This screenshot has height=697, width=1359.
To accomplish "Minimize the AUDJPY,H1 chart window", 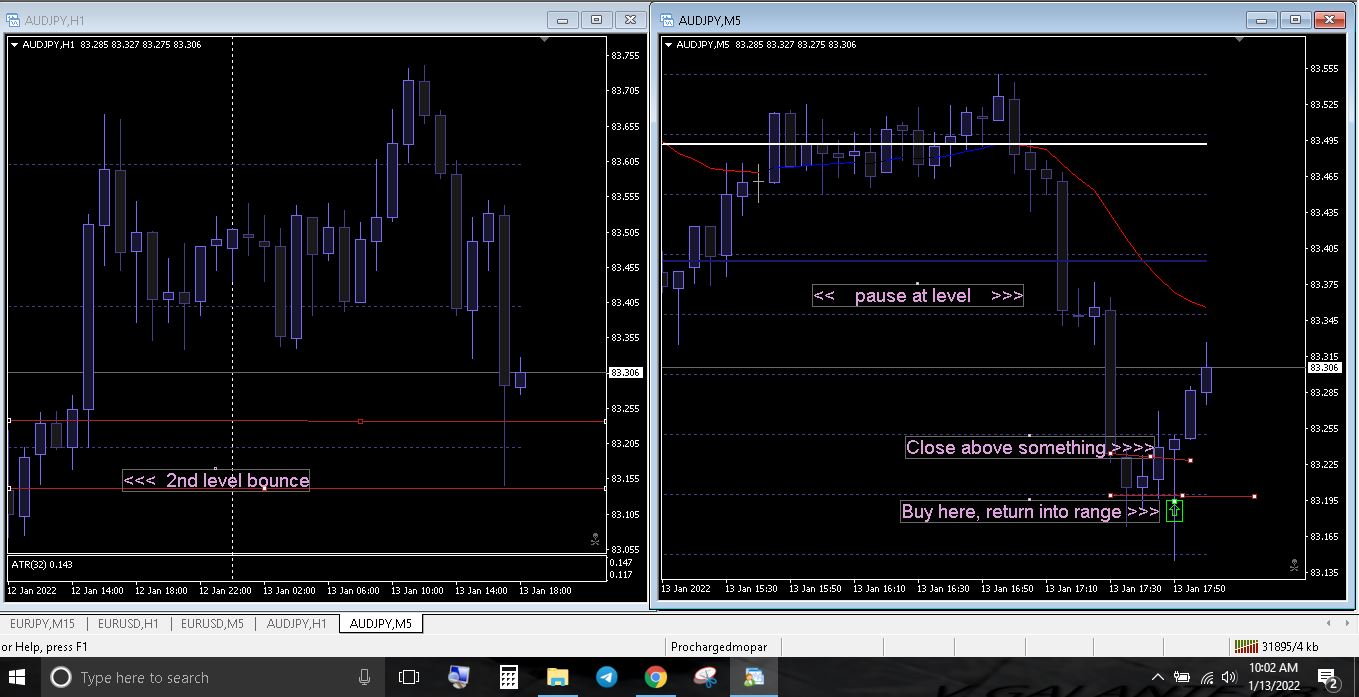I will (564, 20).
